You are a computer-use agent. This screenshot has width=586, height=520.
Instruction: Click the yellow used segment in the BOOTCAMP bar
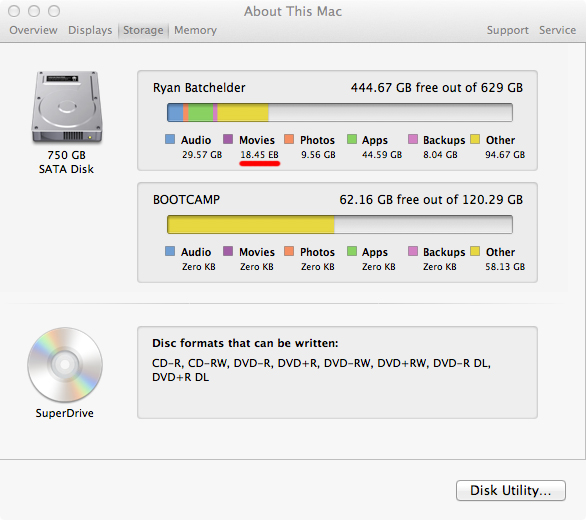[x=251, y=225]
